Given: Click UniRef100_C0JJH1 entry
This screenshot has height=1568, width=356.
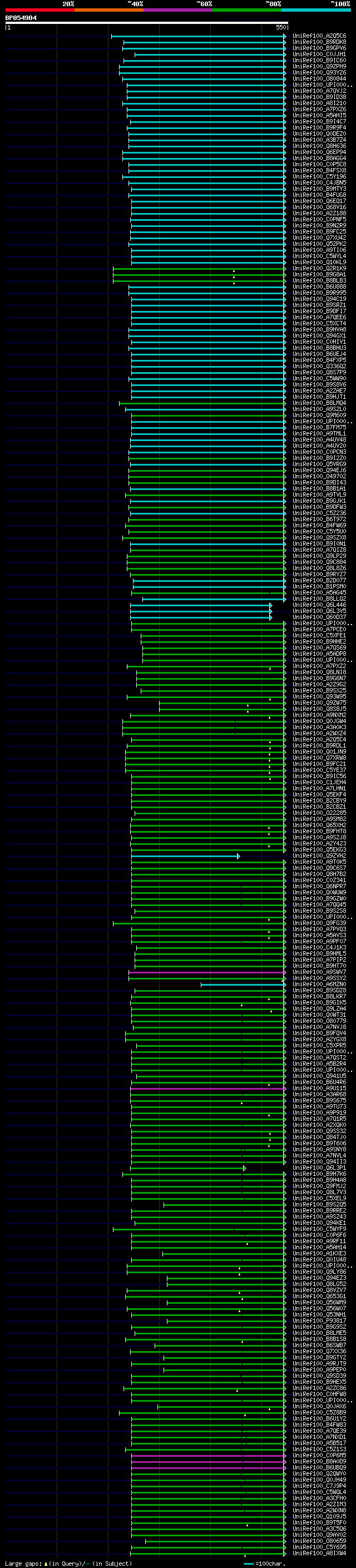Looking at the screenshot, I should [319, 54].
